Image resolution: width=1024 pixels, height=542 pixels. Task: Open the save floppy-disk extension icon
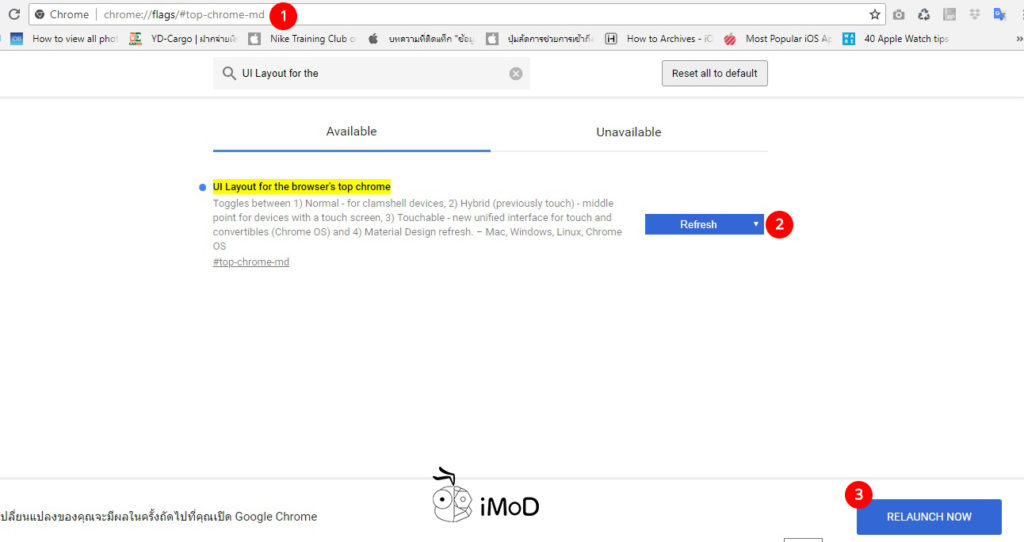click(x=950, y=14)
